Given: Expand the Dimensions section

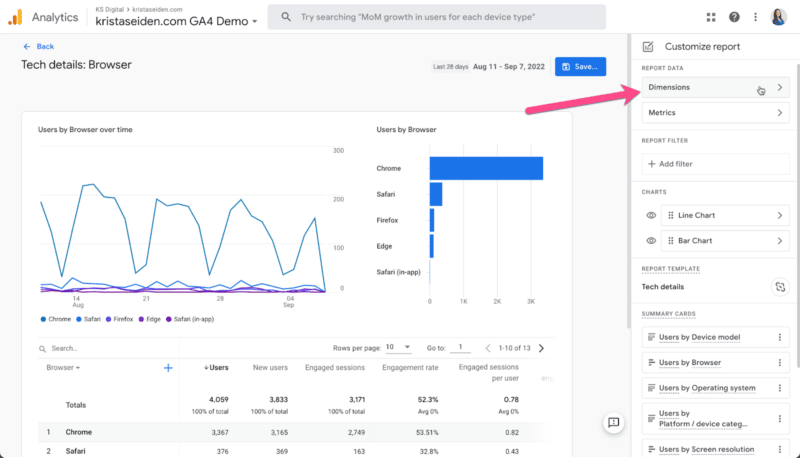Looking at the screenshot, I should coord(716,88).
